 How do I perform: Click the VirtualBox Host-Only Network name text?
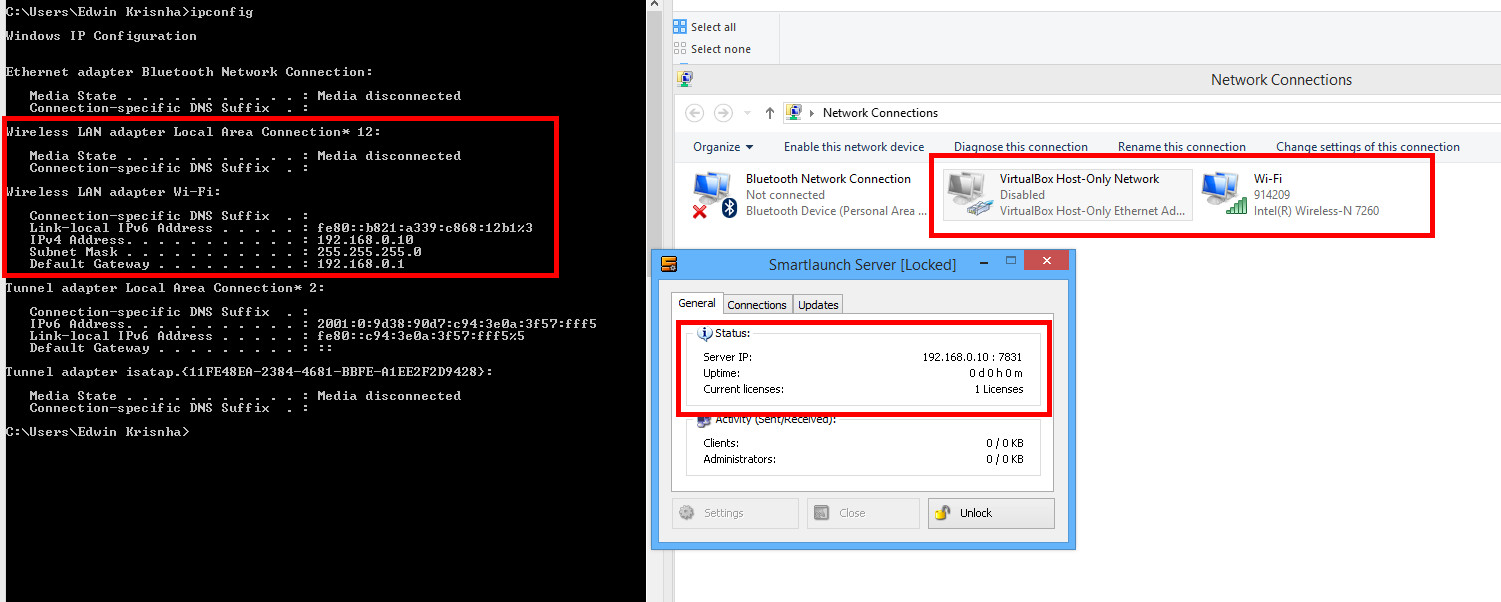pos(1079,179)
